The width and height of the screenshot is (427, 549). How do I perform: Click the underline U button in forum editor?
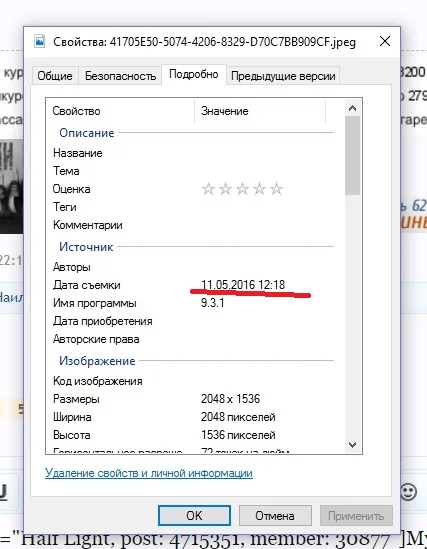[x=3, y=492]
